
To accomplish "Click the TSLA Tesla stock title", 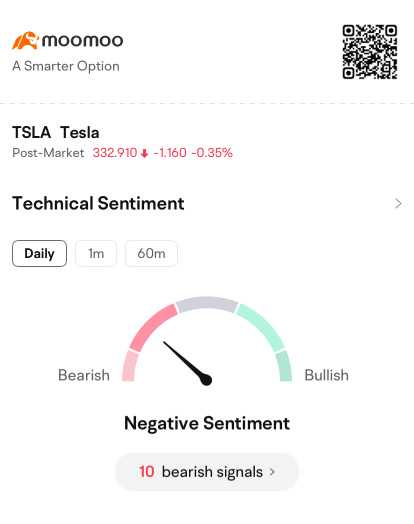I will click(56, 132).
